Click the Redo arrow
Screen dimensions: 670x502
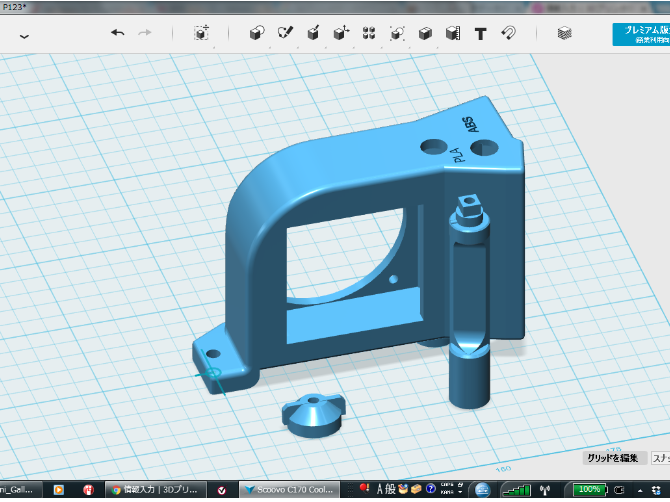(145, 33)
